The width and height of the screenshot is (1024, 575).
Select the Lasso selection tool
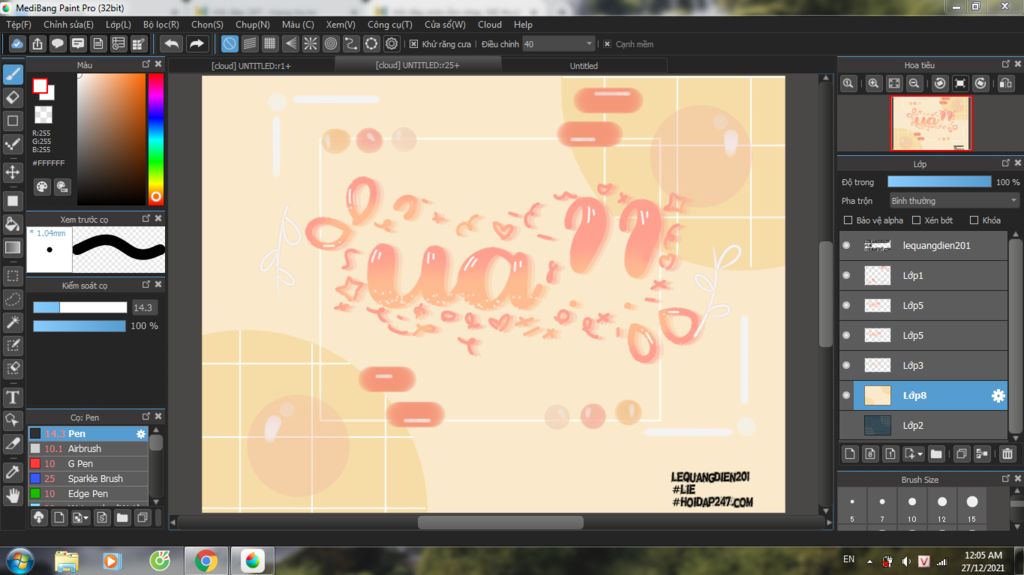click(13, 299)
